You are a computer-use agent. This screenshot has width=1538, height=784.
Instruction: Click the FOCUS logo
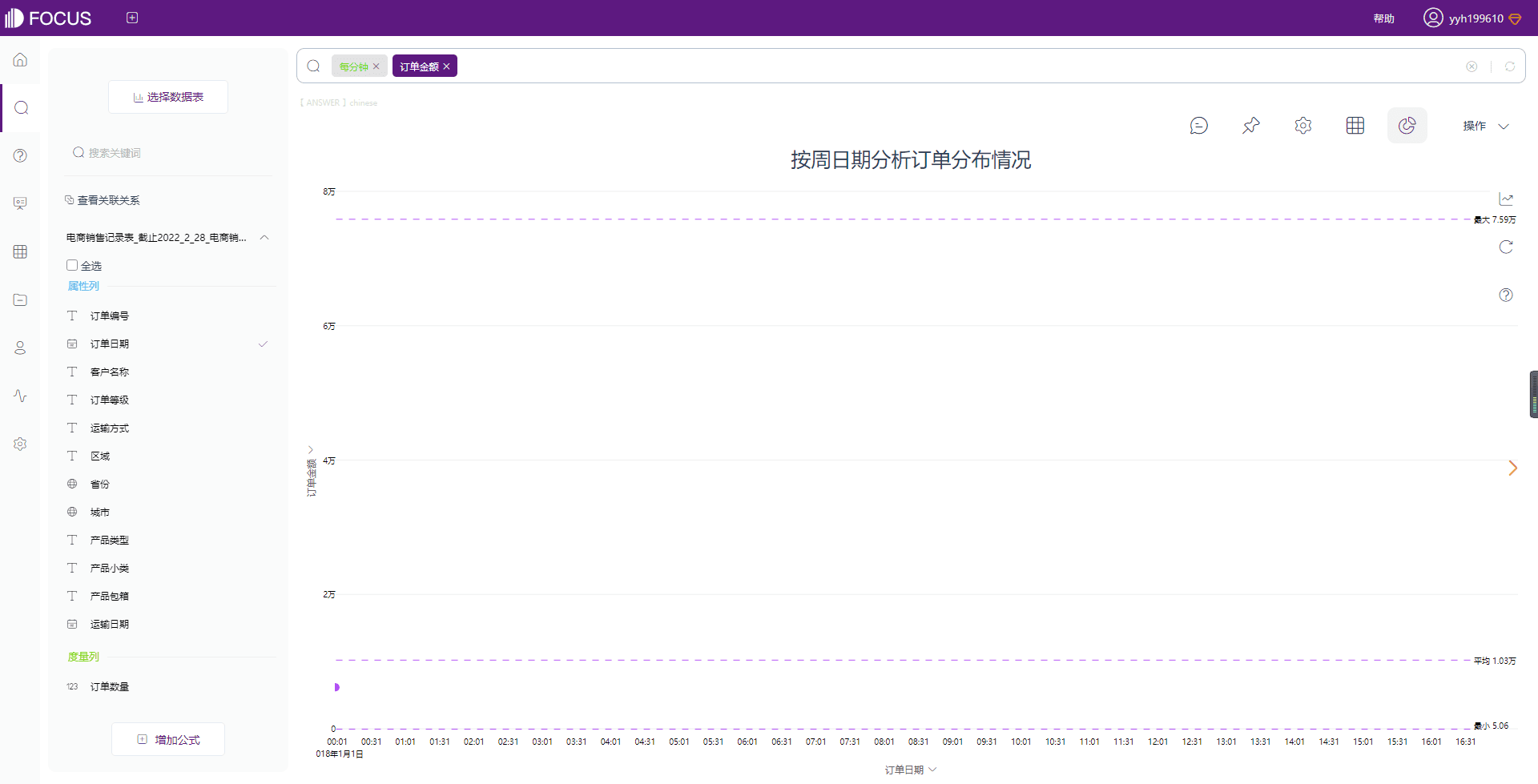click(x=48, y=18)
